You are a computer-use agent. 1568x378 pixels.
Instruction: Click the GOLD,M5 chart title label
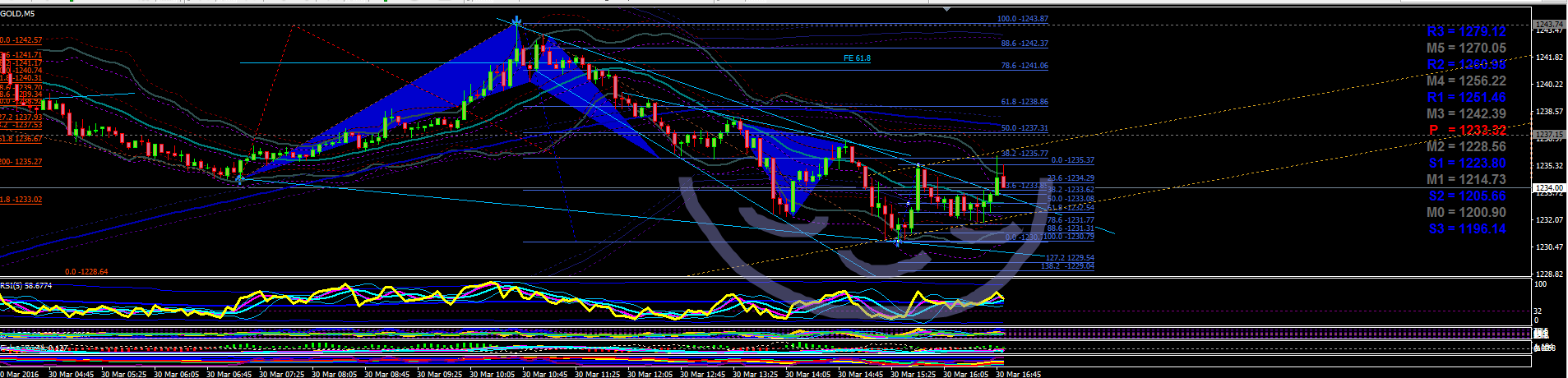[18, 14]
